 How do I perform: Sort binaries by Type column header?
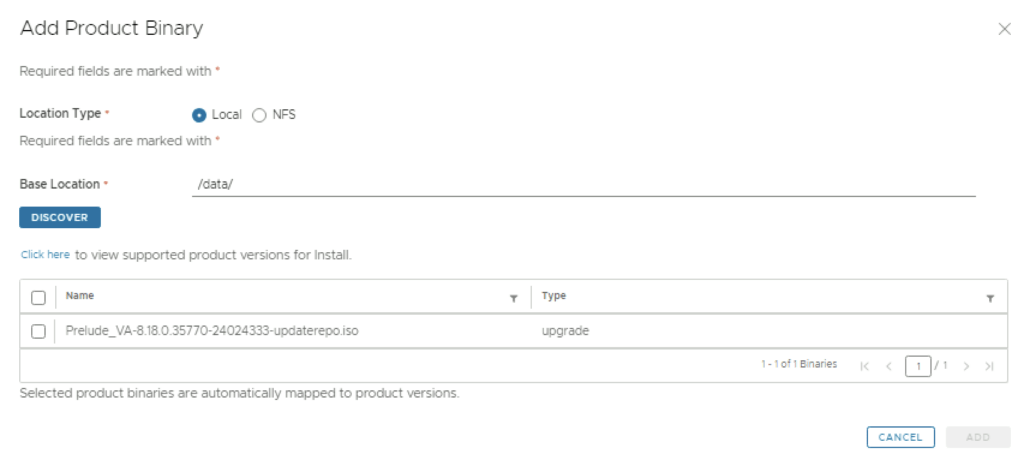point(554,296)
